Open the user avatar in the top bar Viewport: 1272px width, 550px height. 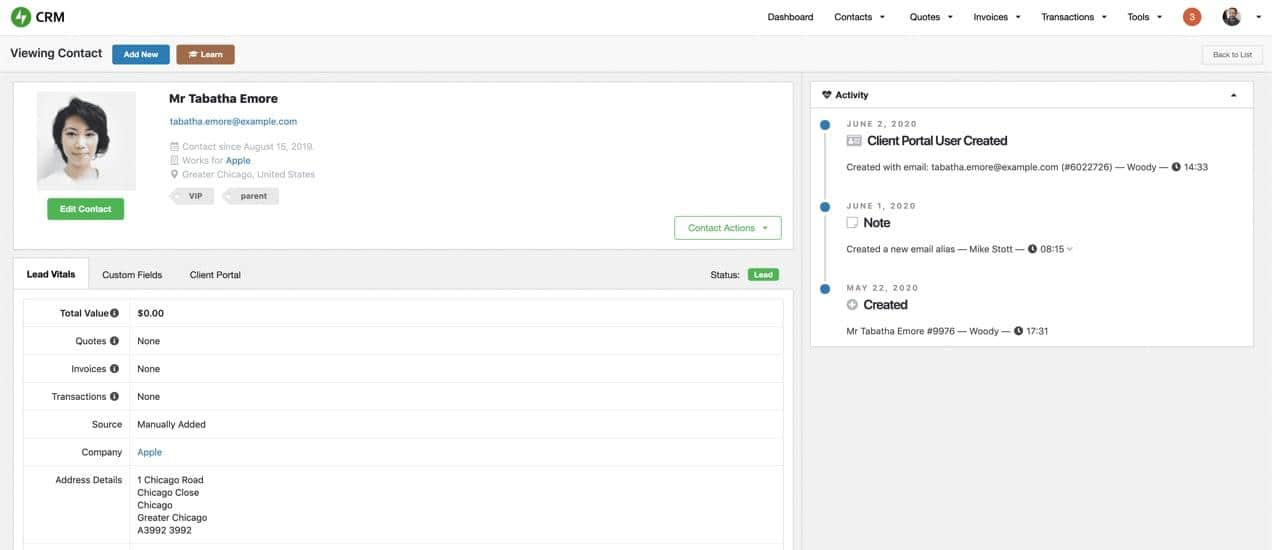pos(1231,17)
